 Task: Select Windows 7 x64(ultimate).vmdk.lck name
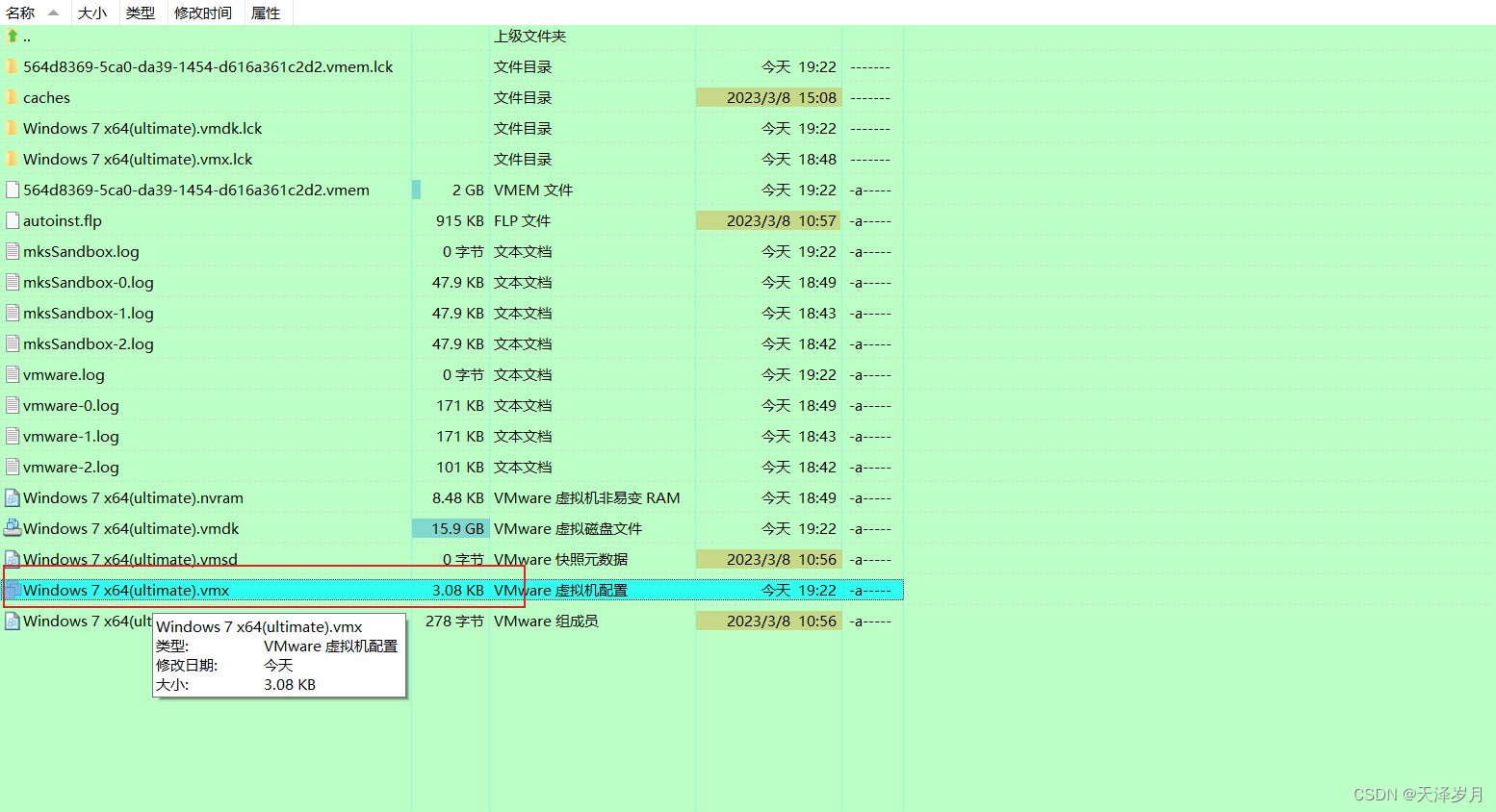coord(142,128)
